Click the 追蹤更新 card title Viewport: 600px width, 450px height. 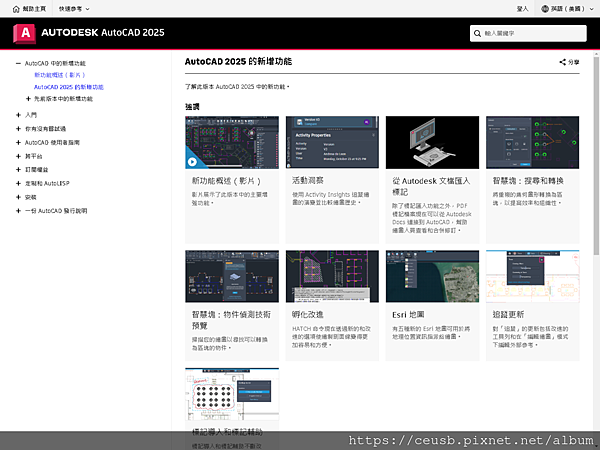click(508, 315)
